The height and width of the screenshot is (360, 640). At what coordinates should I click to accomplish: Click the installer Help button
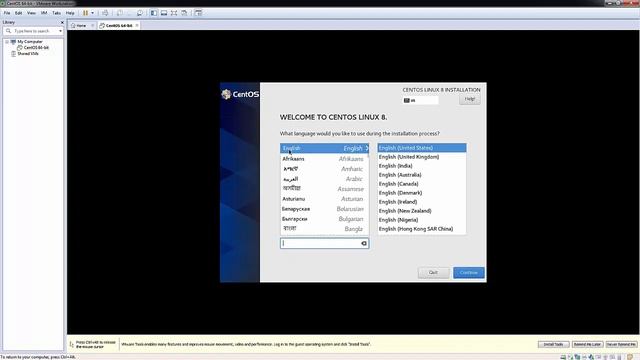click(x=469, y=99)
